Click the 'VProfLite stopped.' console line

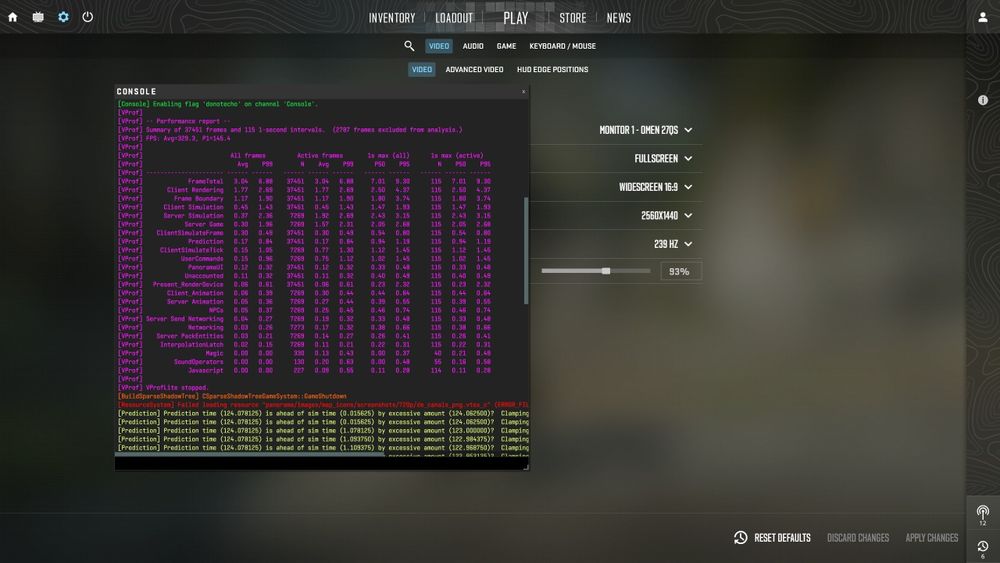163,388
